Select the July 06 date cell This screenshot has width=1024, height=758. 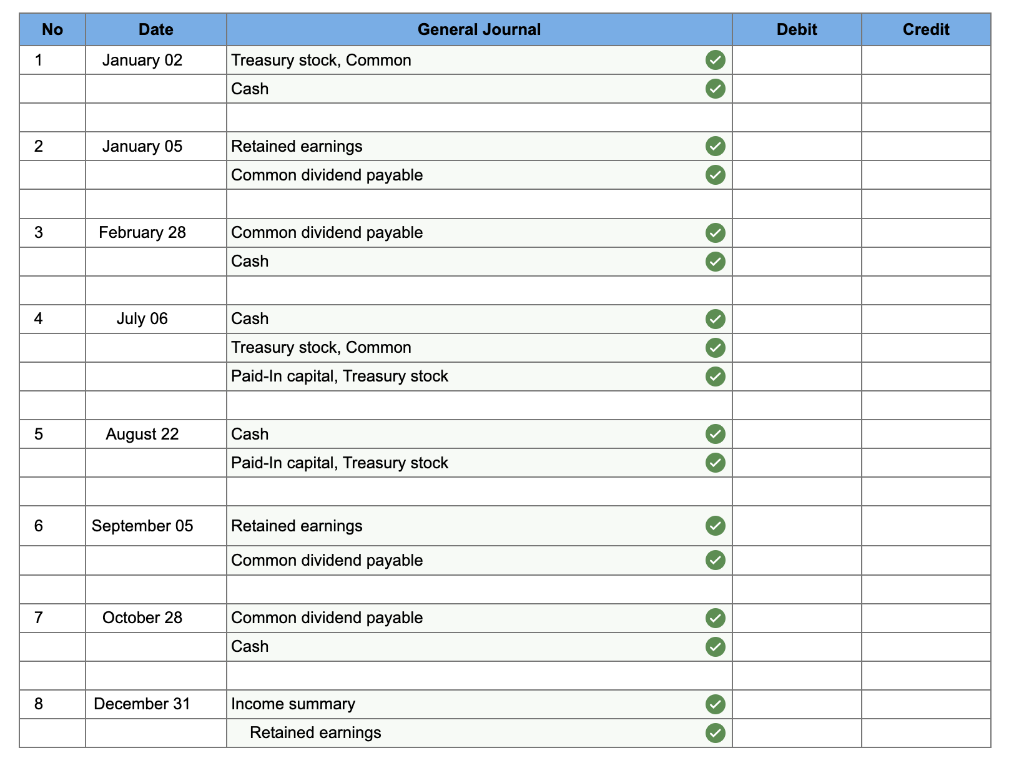tap(155, 319)
